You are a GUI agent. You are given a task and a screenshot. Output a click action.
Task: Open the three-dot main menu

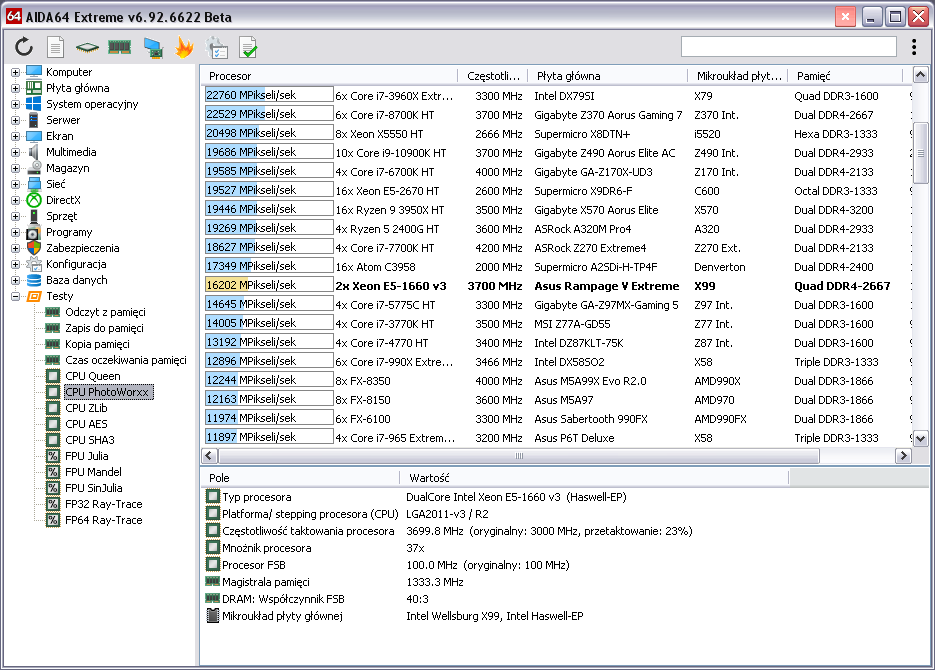pos(914,47)
